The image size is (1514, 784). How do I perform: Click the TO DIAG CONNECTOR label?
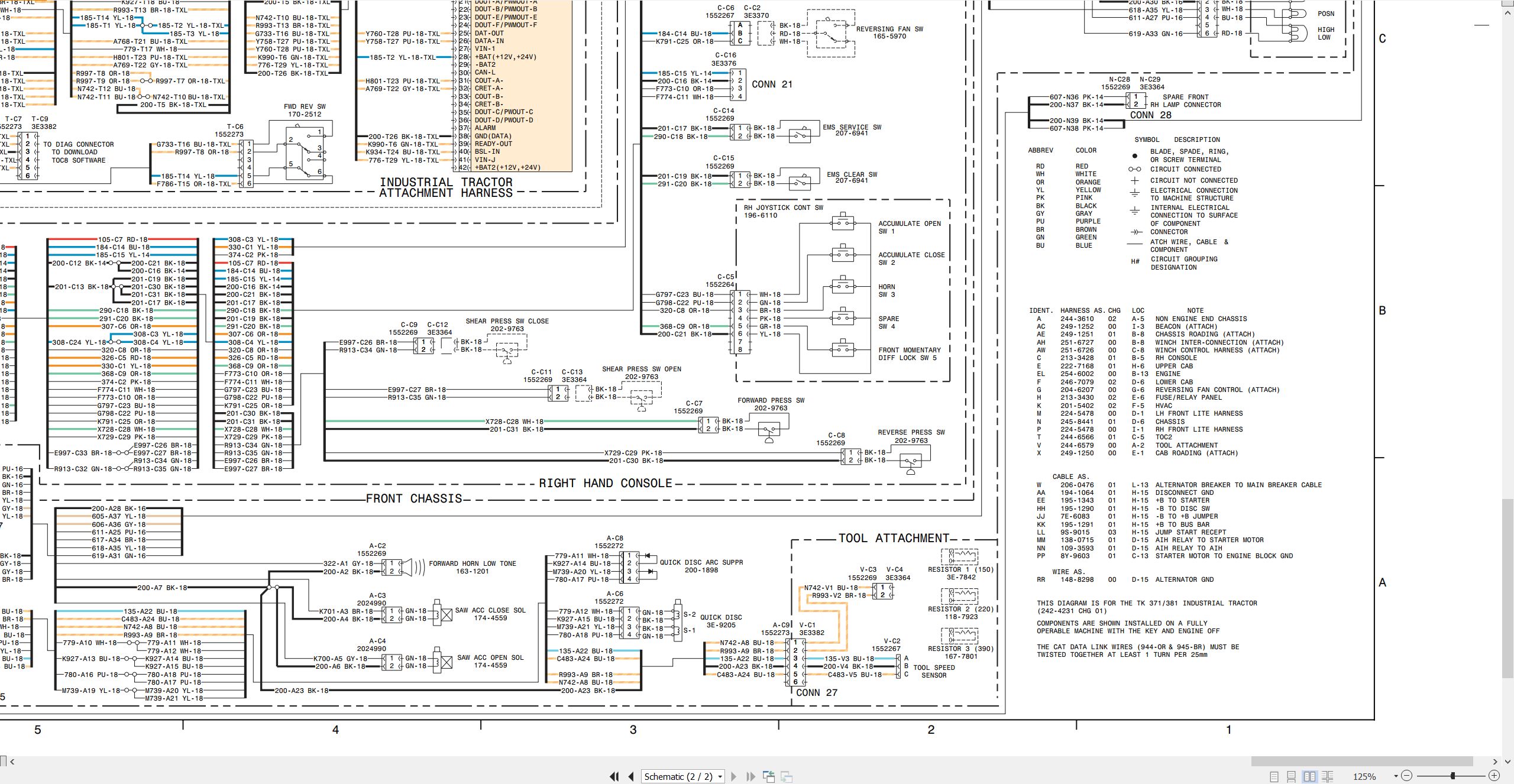(x=78, y=144)
